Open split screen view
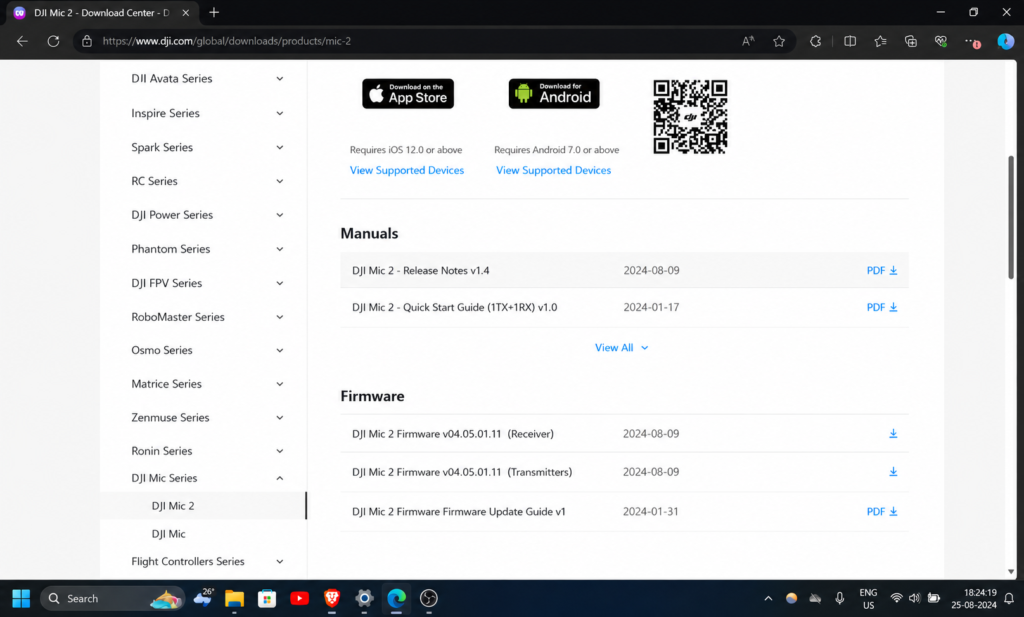 [850, 41]
